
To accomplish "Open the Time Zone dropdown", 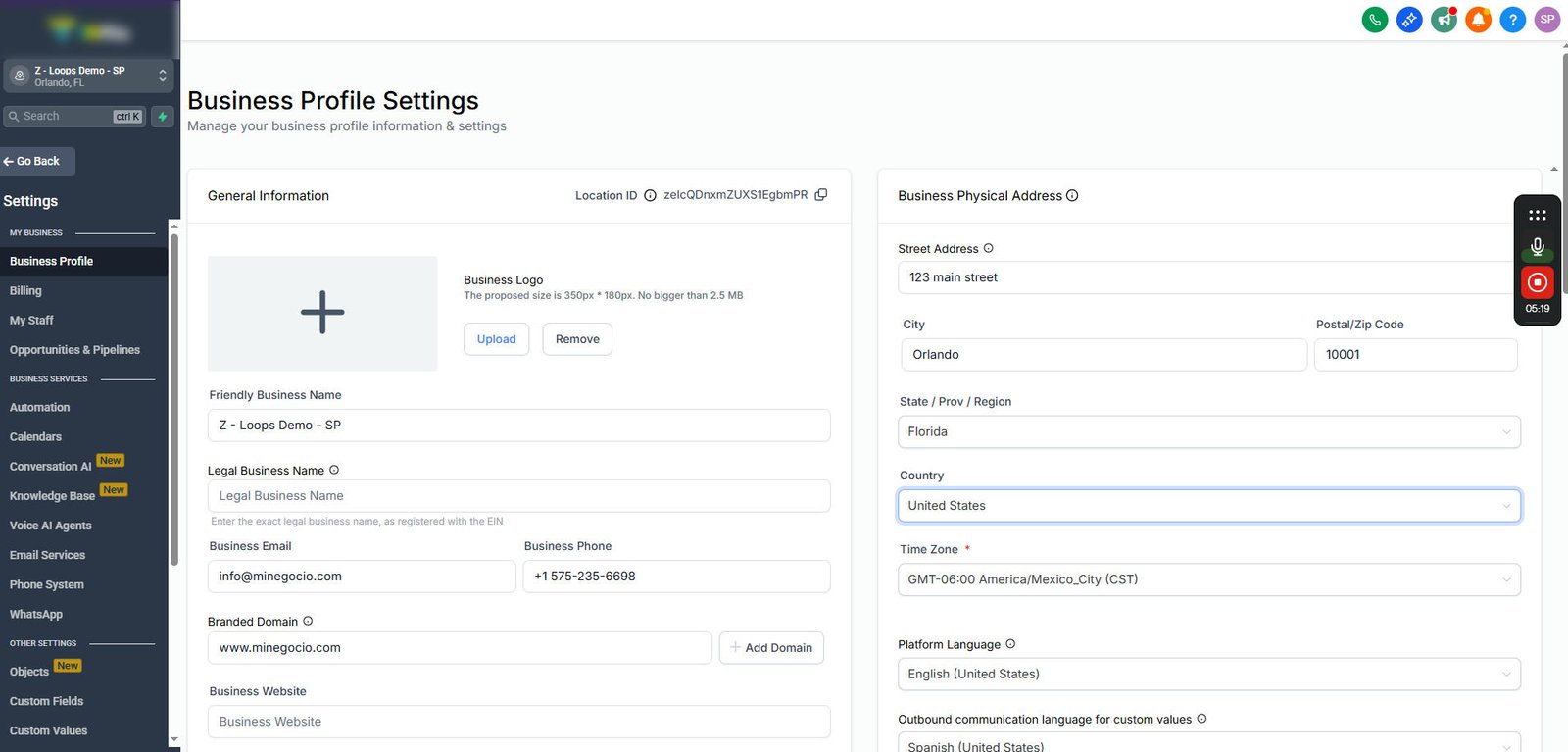I will pos(1209,579).
